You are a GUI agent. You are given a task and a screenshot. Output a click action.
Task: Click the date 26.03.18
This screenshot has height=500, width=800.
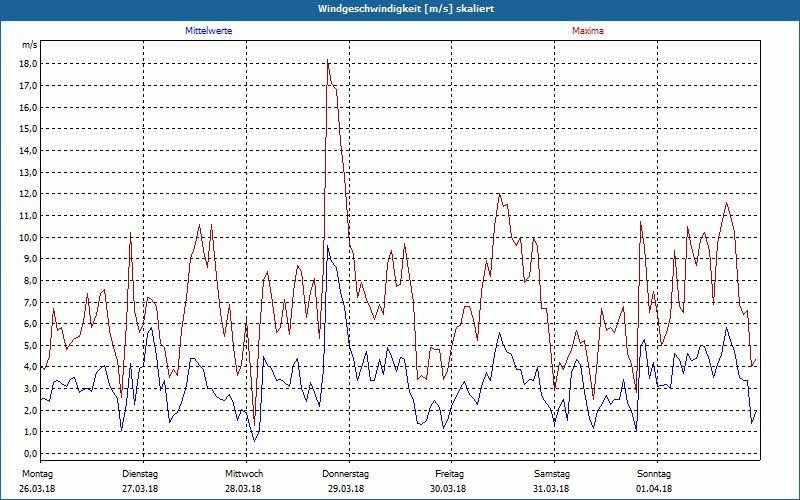(x=37, y=489)
